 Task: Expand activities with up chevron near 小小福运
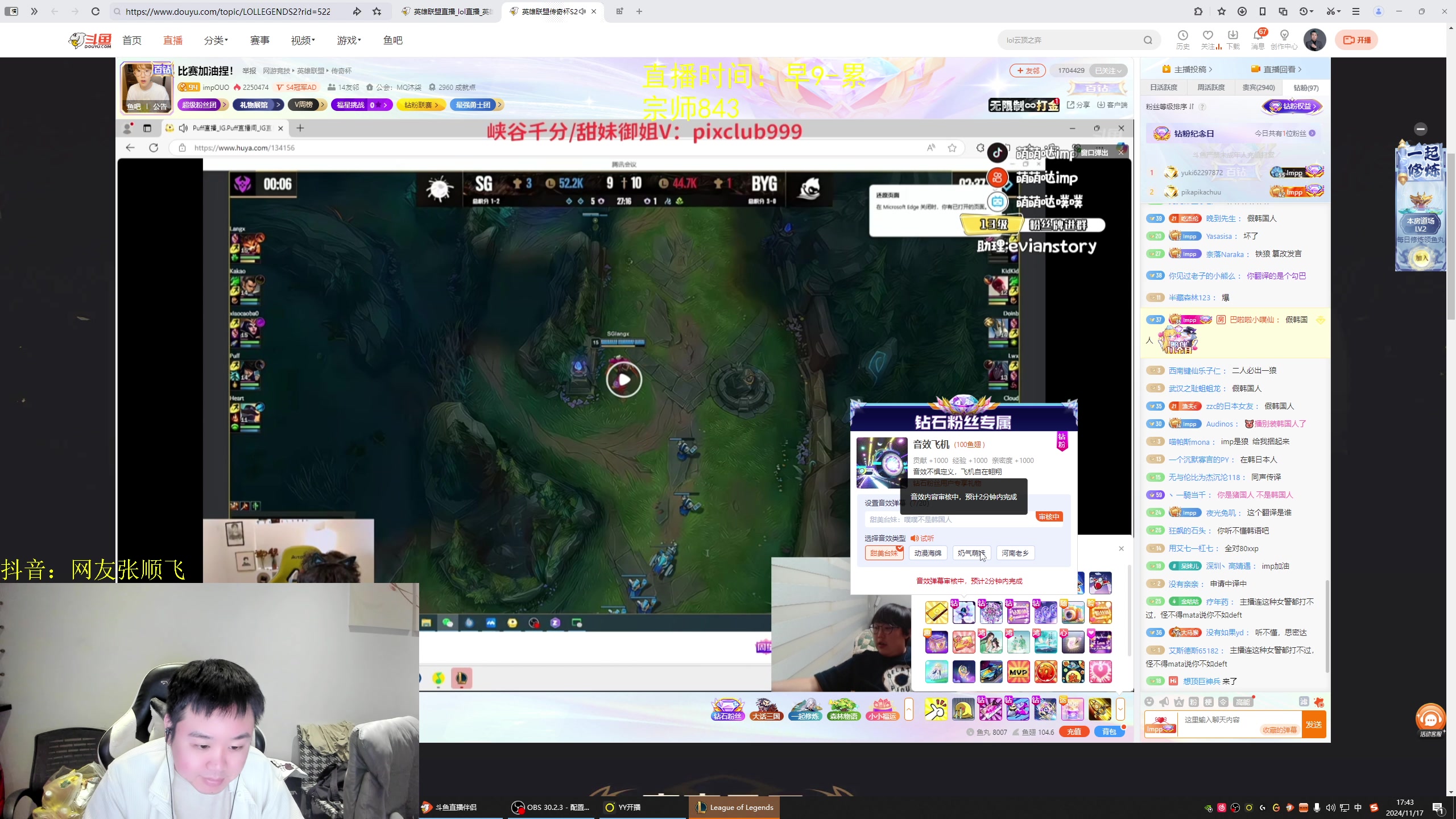(x=909, y=709)
